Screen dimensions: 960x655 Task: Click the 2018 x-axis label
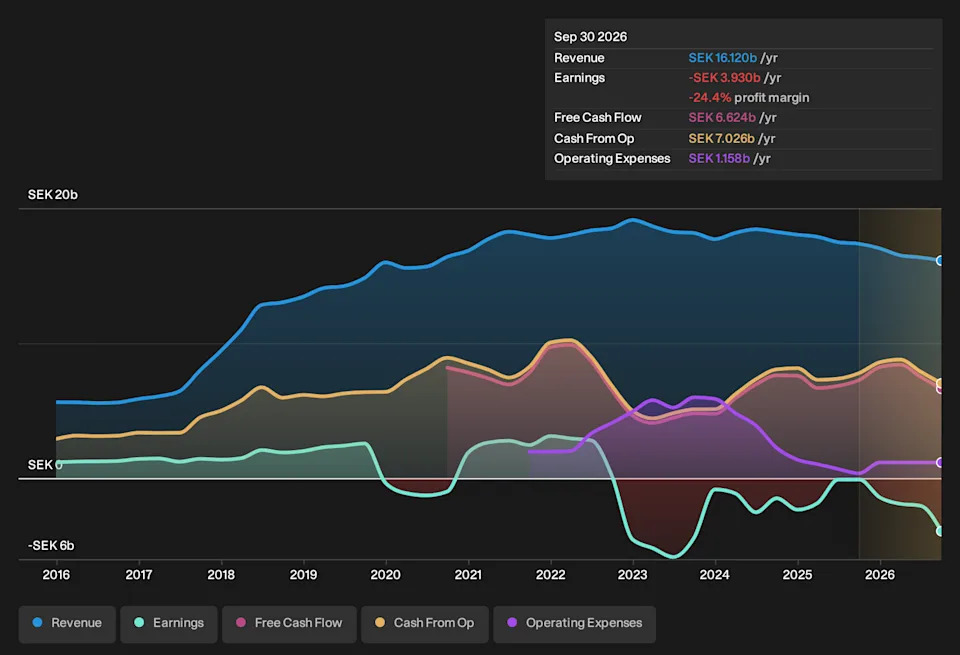[221, 575]
